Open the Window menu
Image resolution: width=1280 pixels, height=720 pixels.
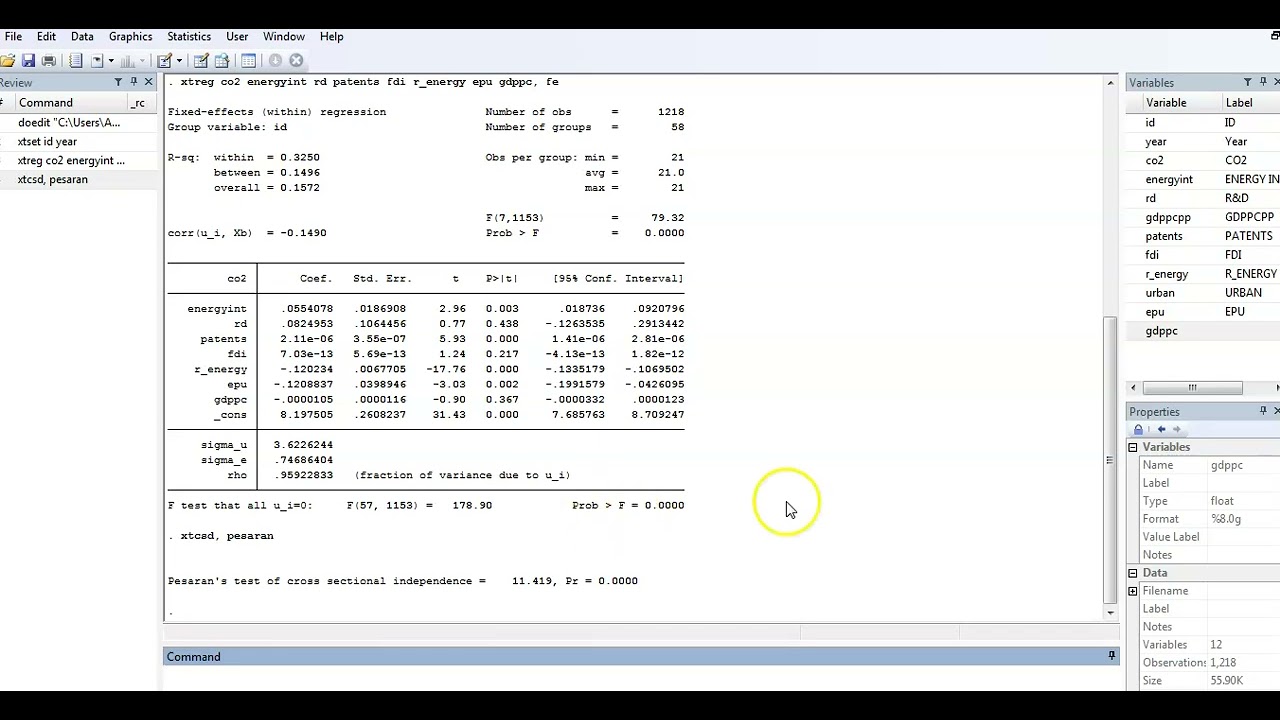[x=284, y=36]
